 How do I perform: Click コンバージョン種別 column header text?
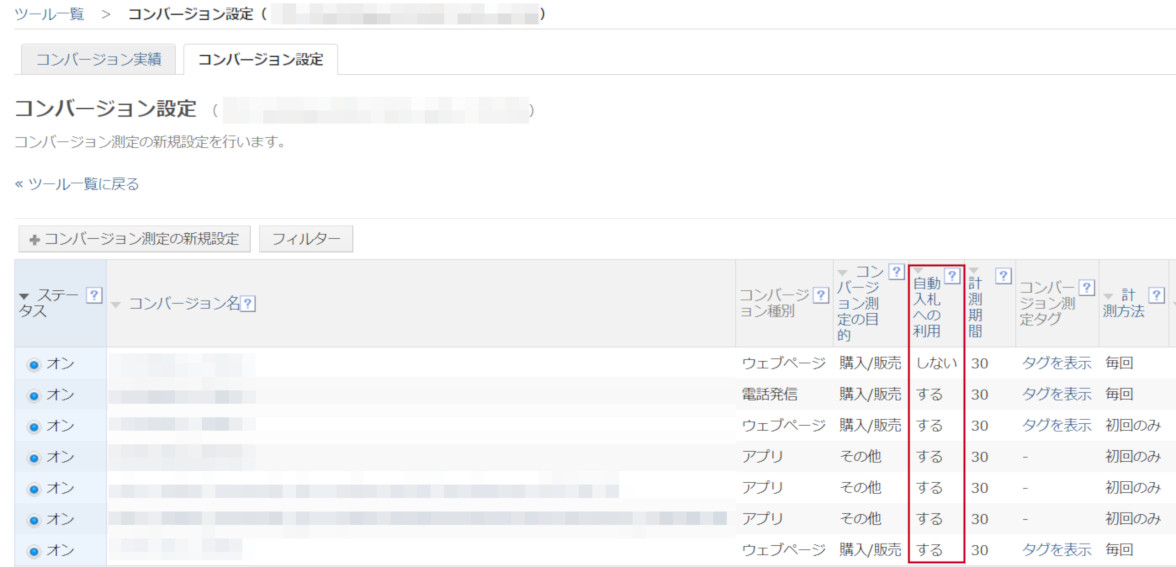776,304
